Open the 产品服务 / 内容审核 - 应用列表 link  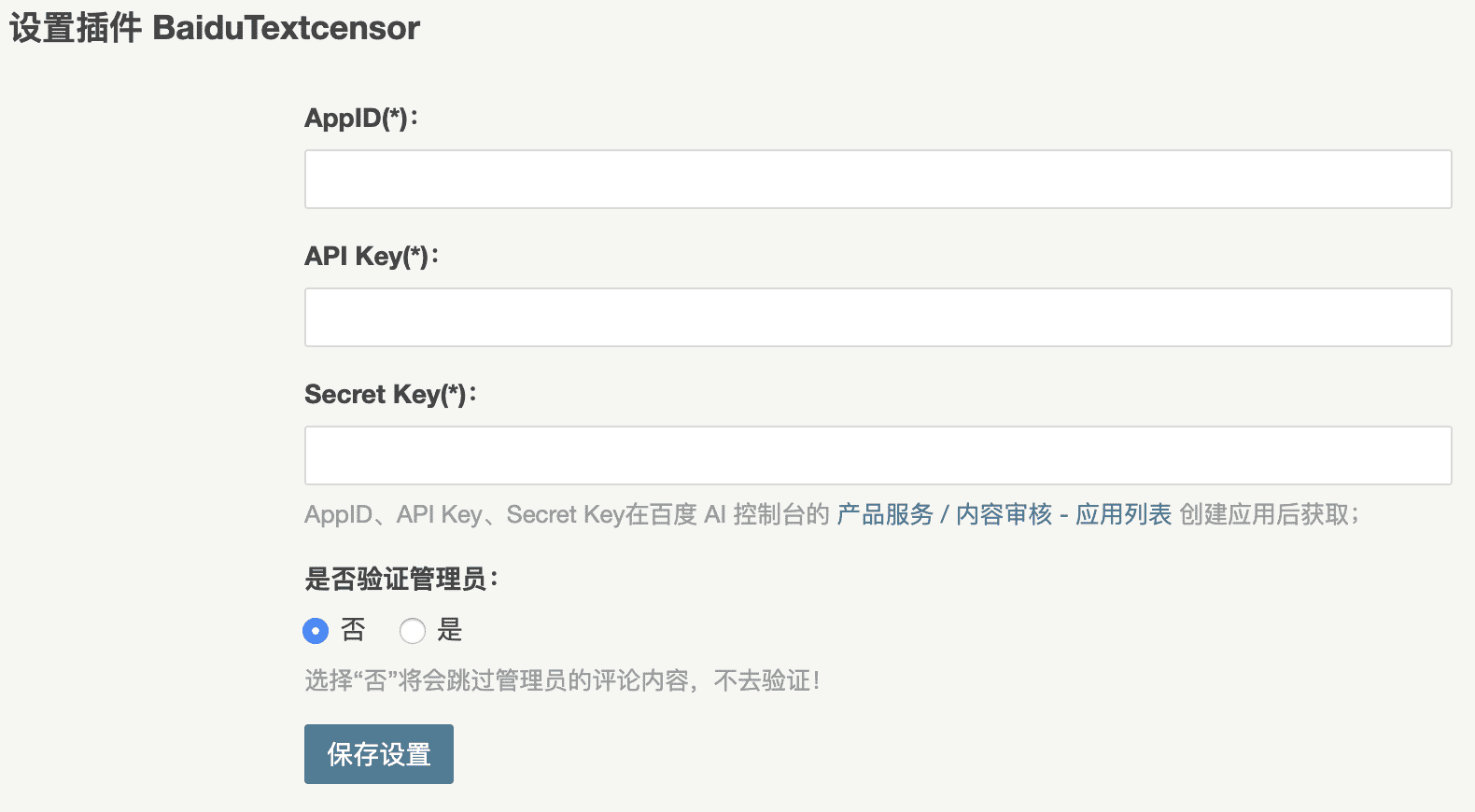click(1004, 513)
